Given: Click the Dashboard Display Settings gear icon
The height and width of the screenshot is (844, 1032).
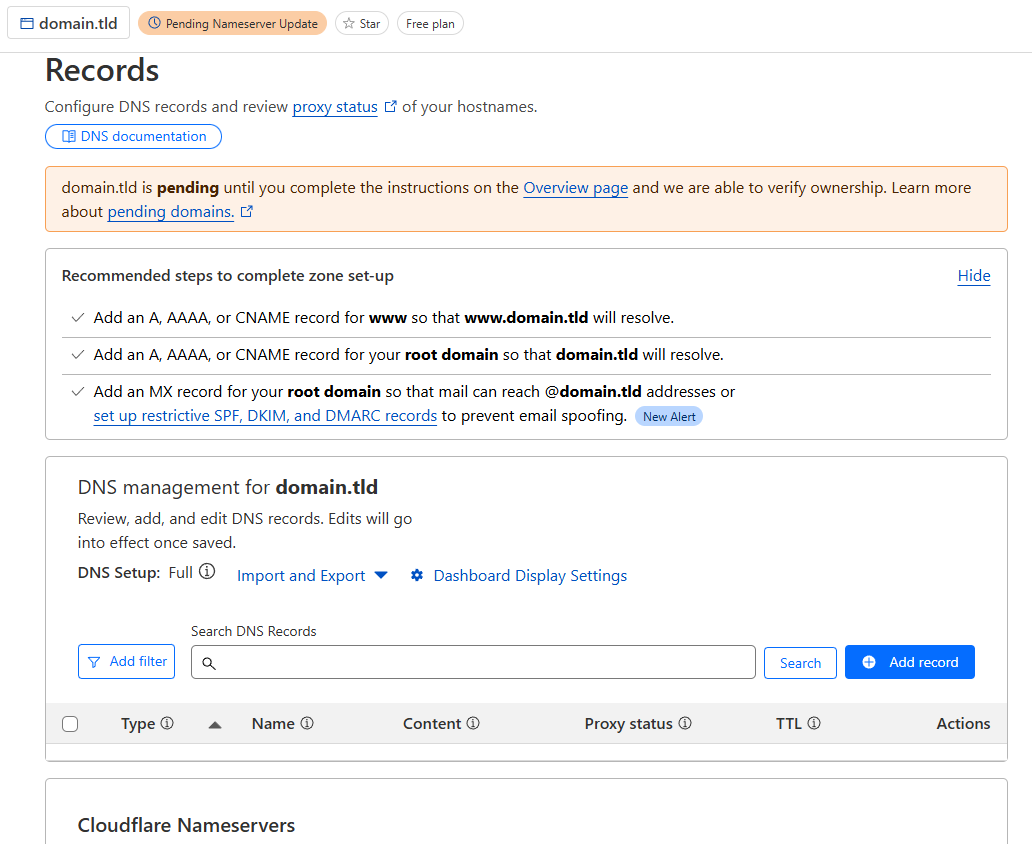Looking at the screenshot, I should (417, 576).
